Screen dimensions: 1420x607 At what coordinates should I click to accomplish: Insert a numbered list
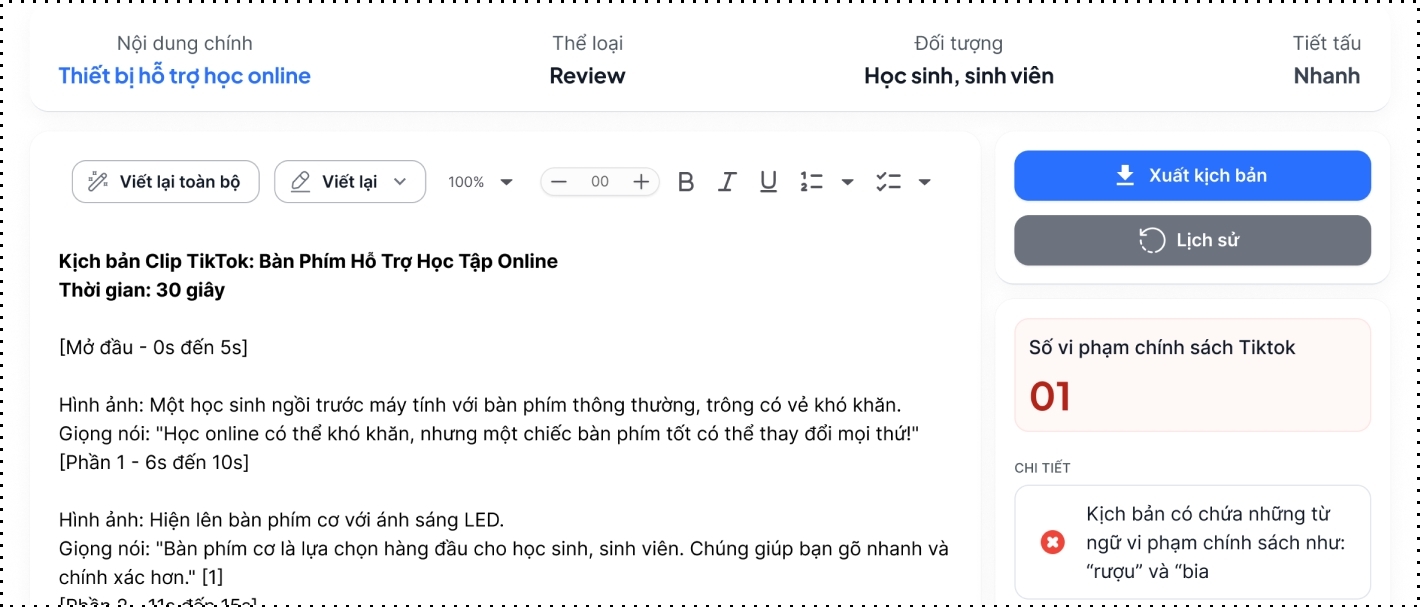coord(811,182)
